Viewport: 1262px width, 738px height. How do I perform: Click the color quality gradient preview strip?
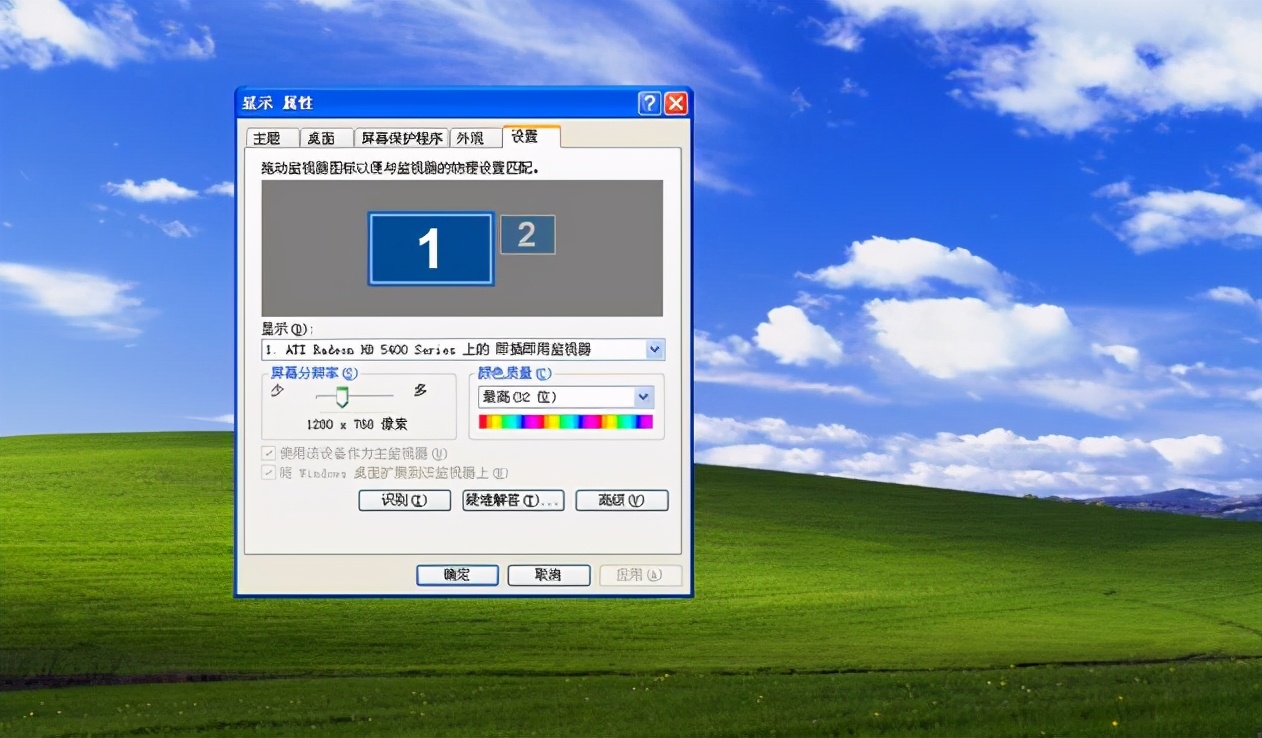click(x=566, y=421)
